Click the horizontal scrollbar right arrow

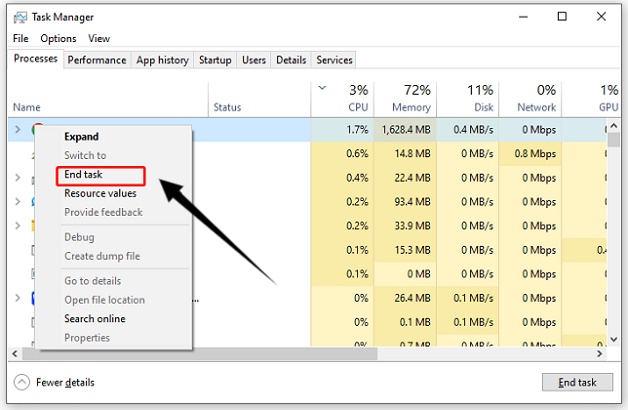(x=600, y=354)
